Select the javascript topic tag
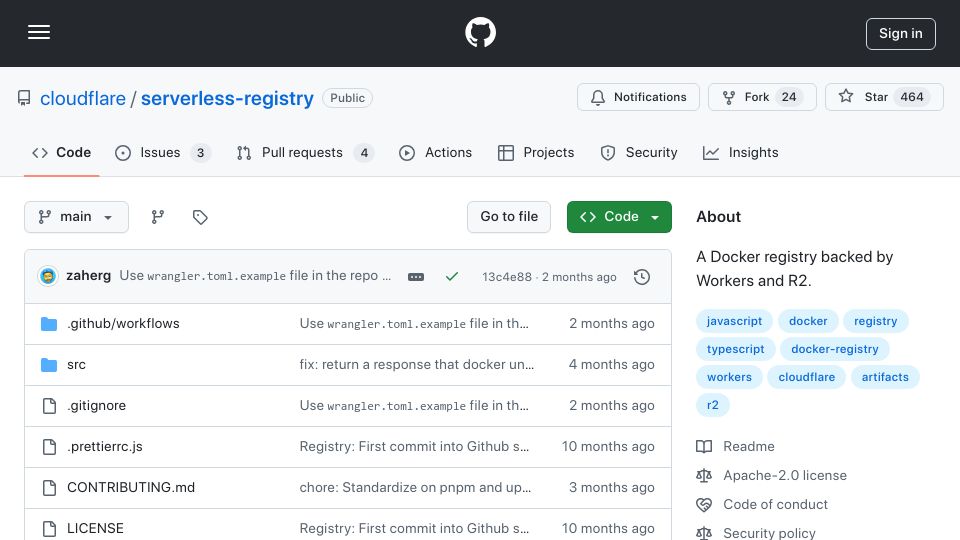This screenshot has height=540, width=960. point(734,321)
